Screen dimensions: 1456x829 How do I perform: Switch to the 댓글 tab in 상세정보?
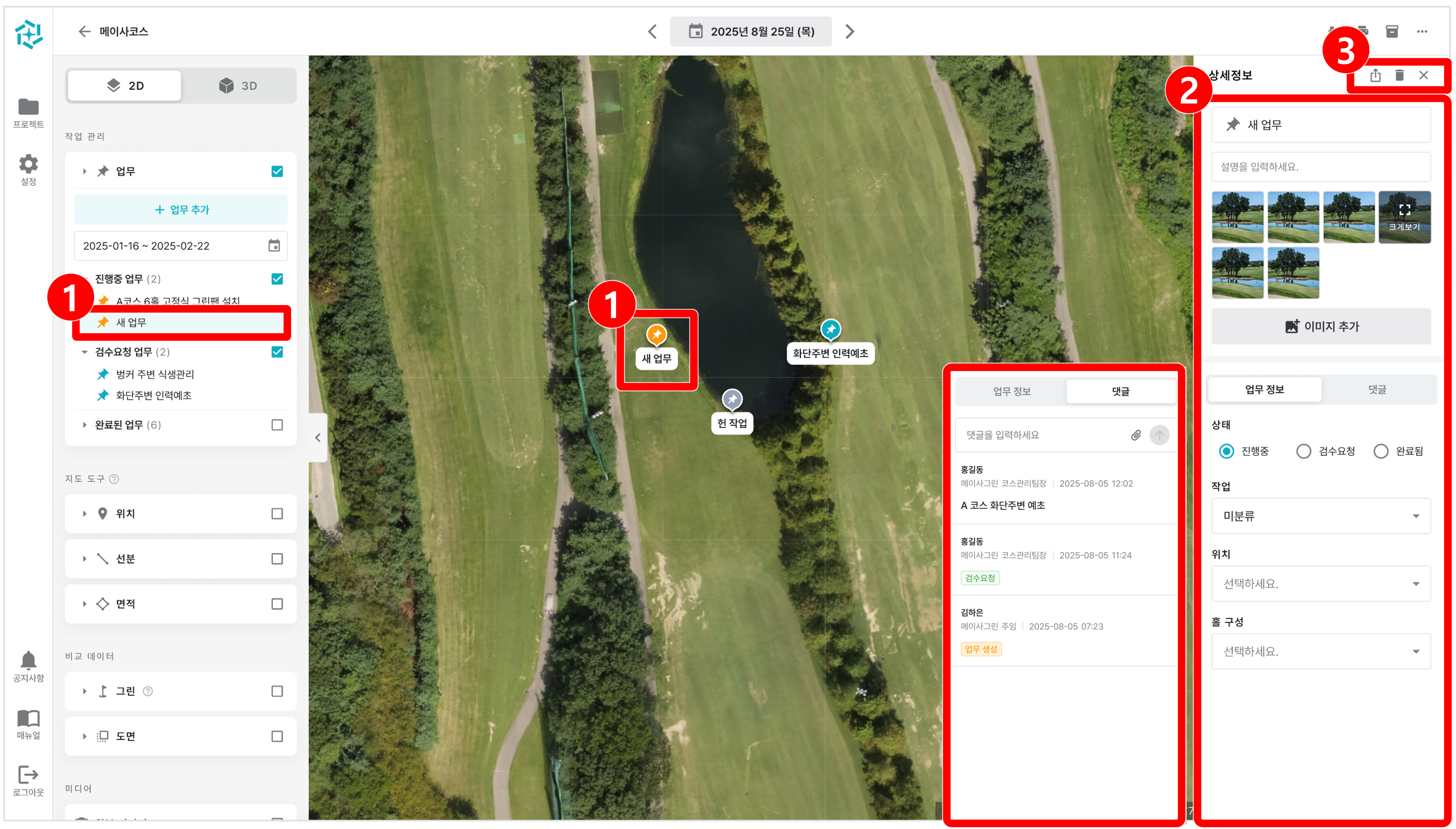pos(1377,389)
